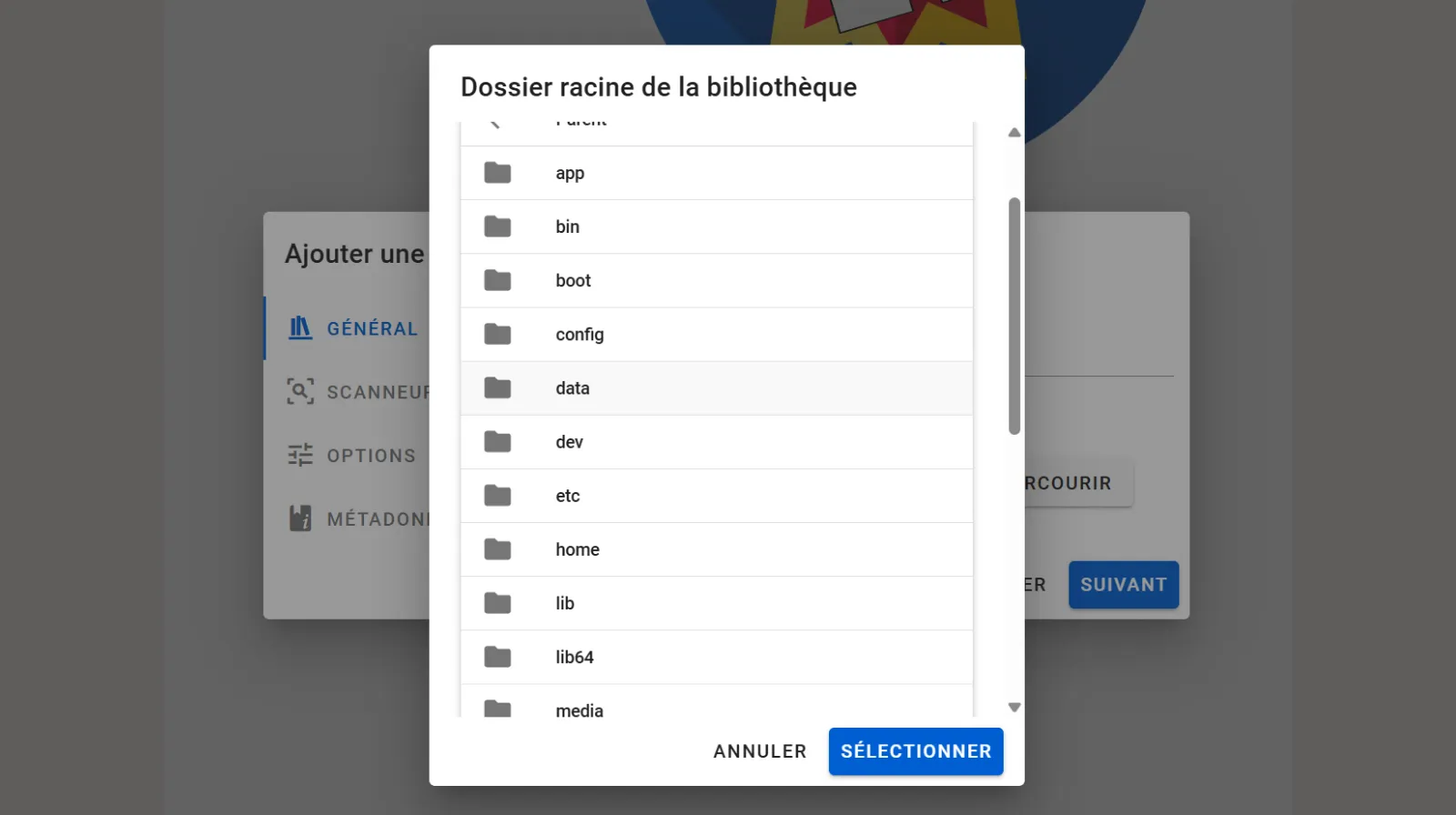Select the data directory row
Screen dimensions: 1456x815
pyautogui.click(x=716, y=387)
